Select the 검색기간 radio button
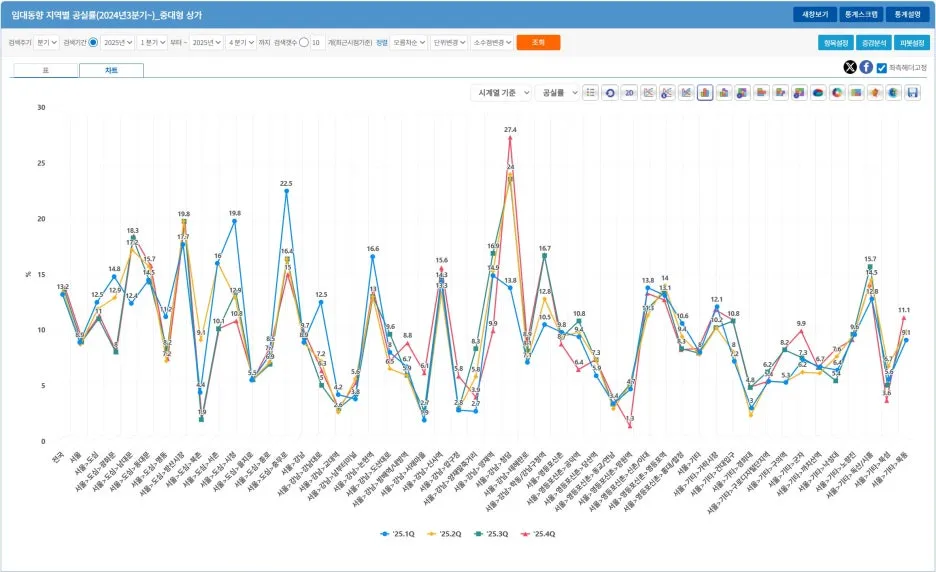The image size is (936, 572). pos(93,42)
